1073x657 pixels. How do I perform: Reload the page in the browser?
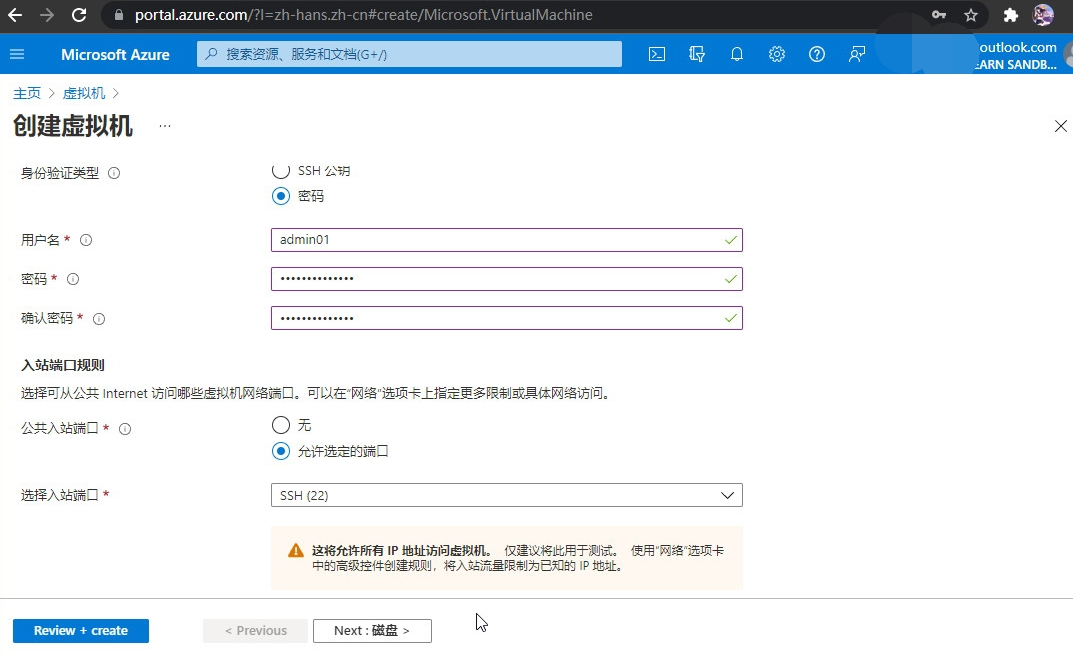tap(79, 15)
